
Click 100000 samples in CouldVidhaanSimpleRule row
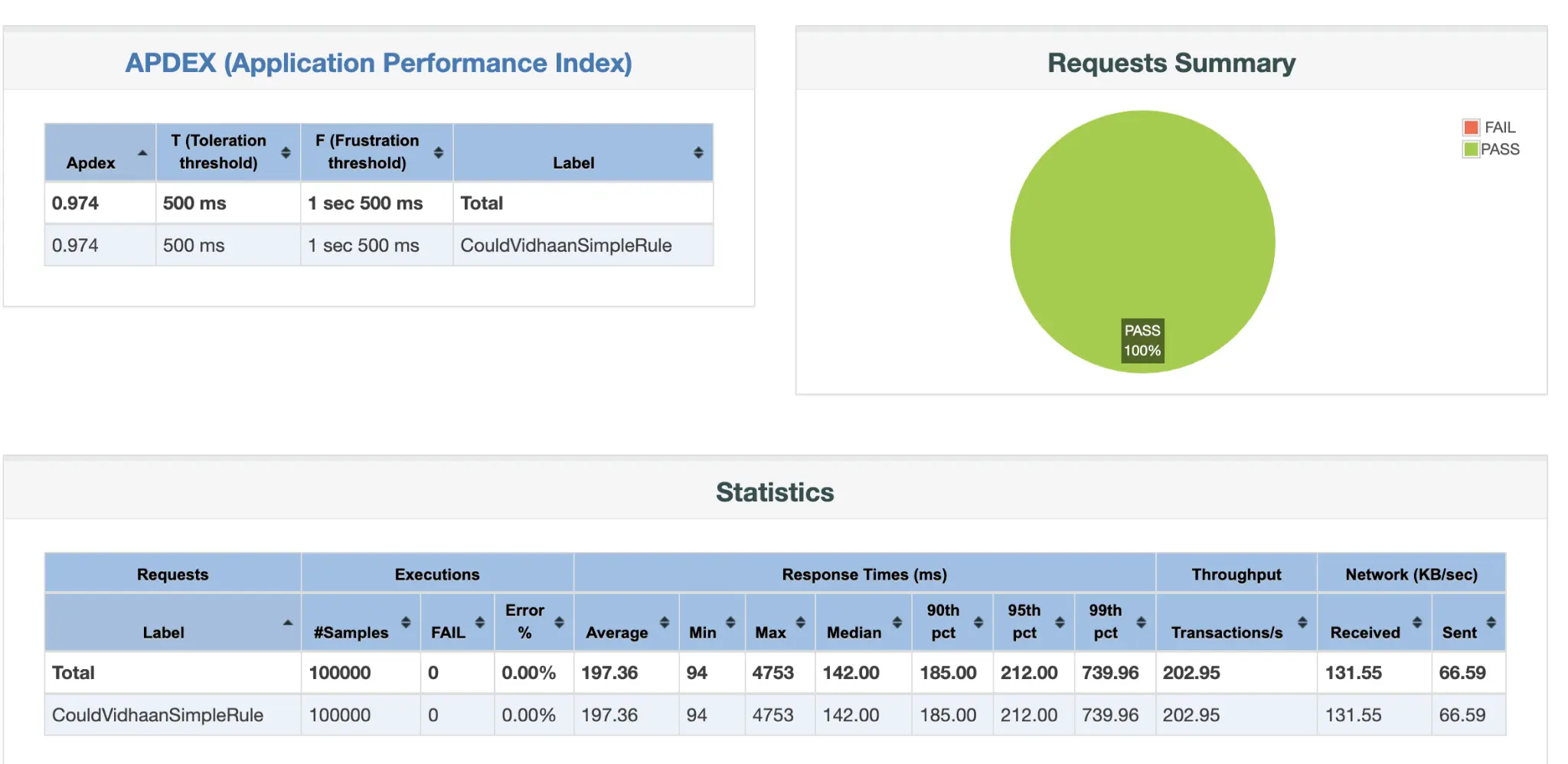coord(340,715)
